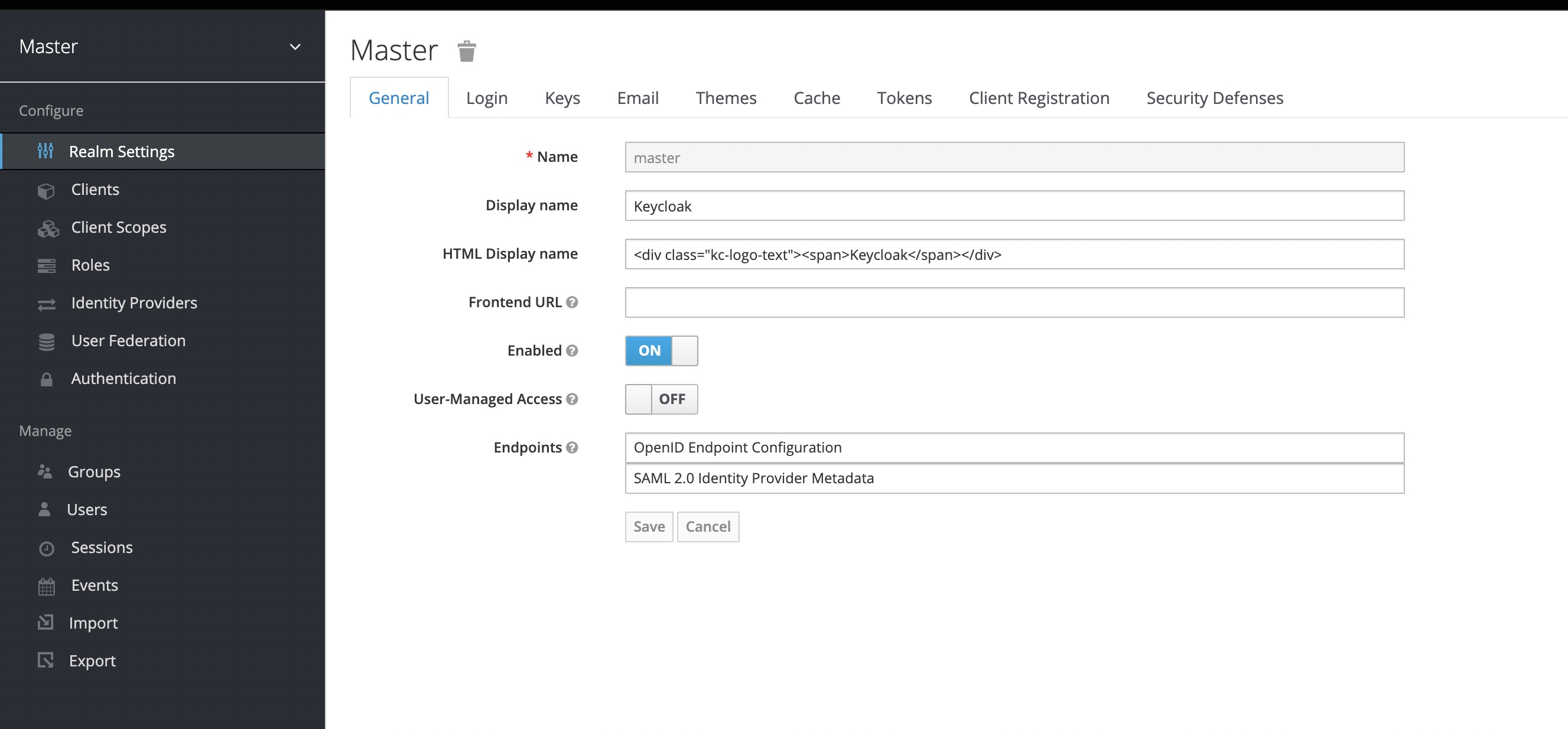This screenshot has width=1568, height=729.
Task: Click the Roles icon in sidebar
Action: pyautogui.click(x=47, y=265)
